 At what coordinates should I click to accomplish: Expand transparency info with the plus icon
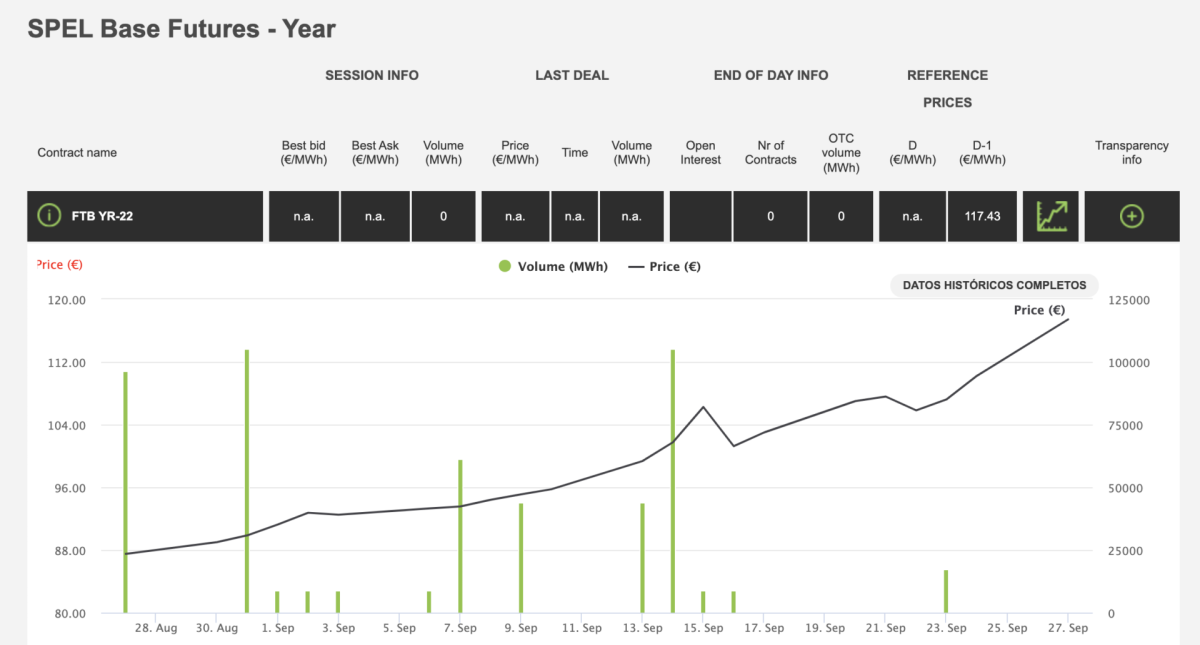click(x=1131, y=216)
